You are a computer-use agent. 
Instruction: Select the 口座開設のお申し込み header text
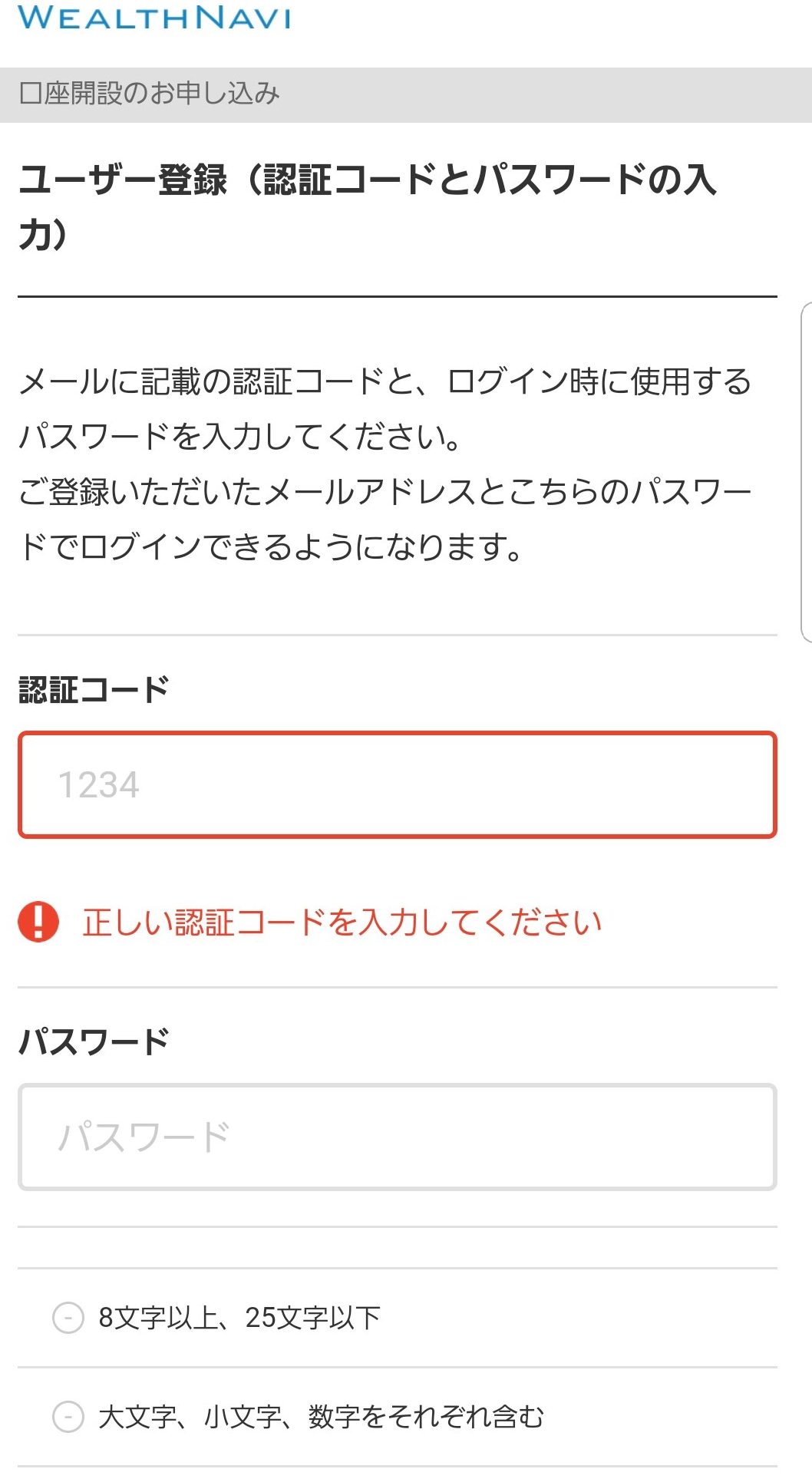coord(149,94)
